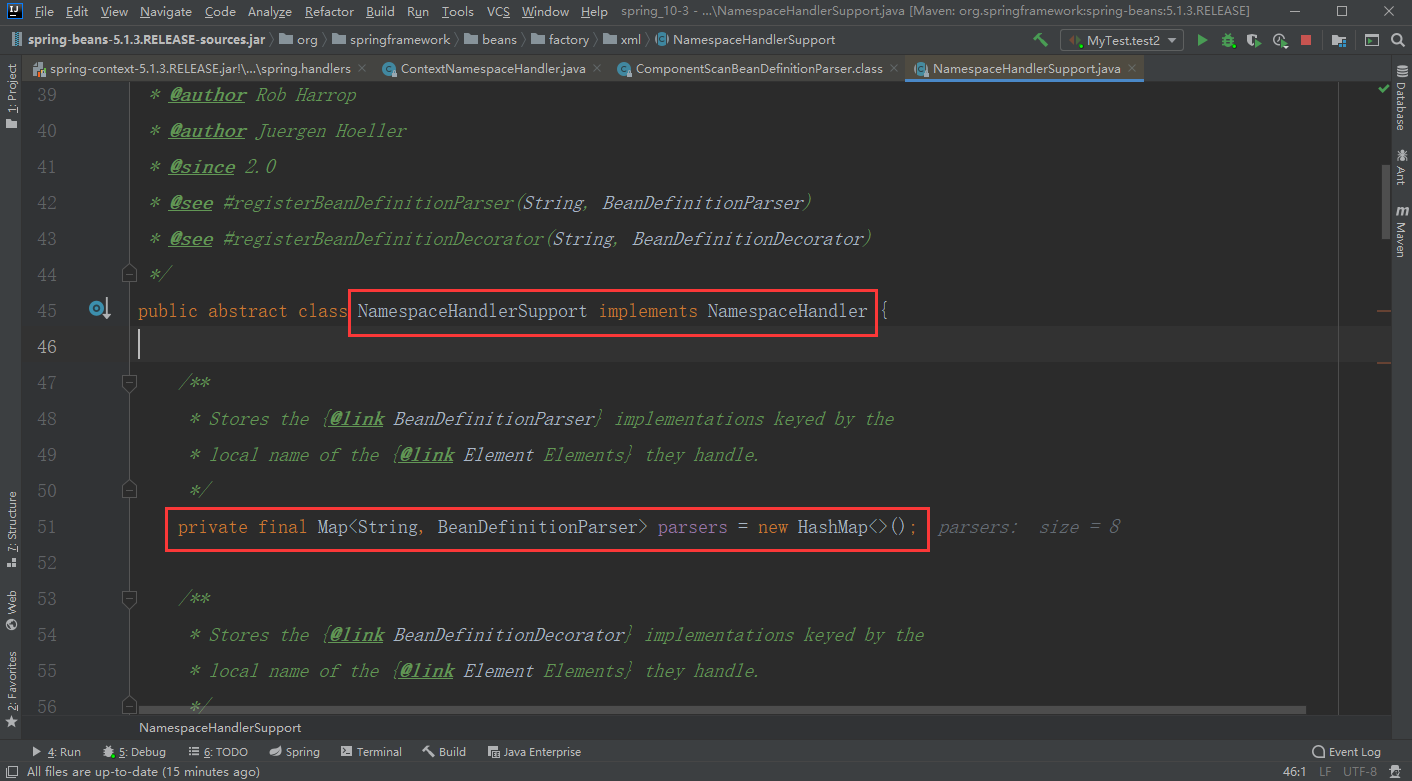Toggle the fold marker at line 50
This screenshot has width=1412, height=781.
(x=129, y=490)
